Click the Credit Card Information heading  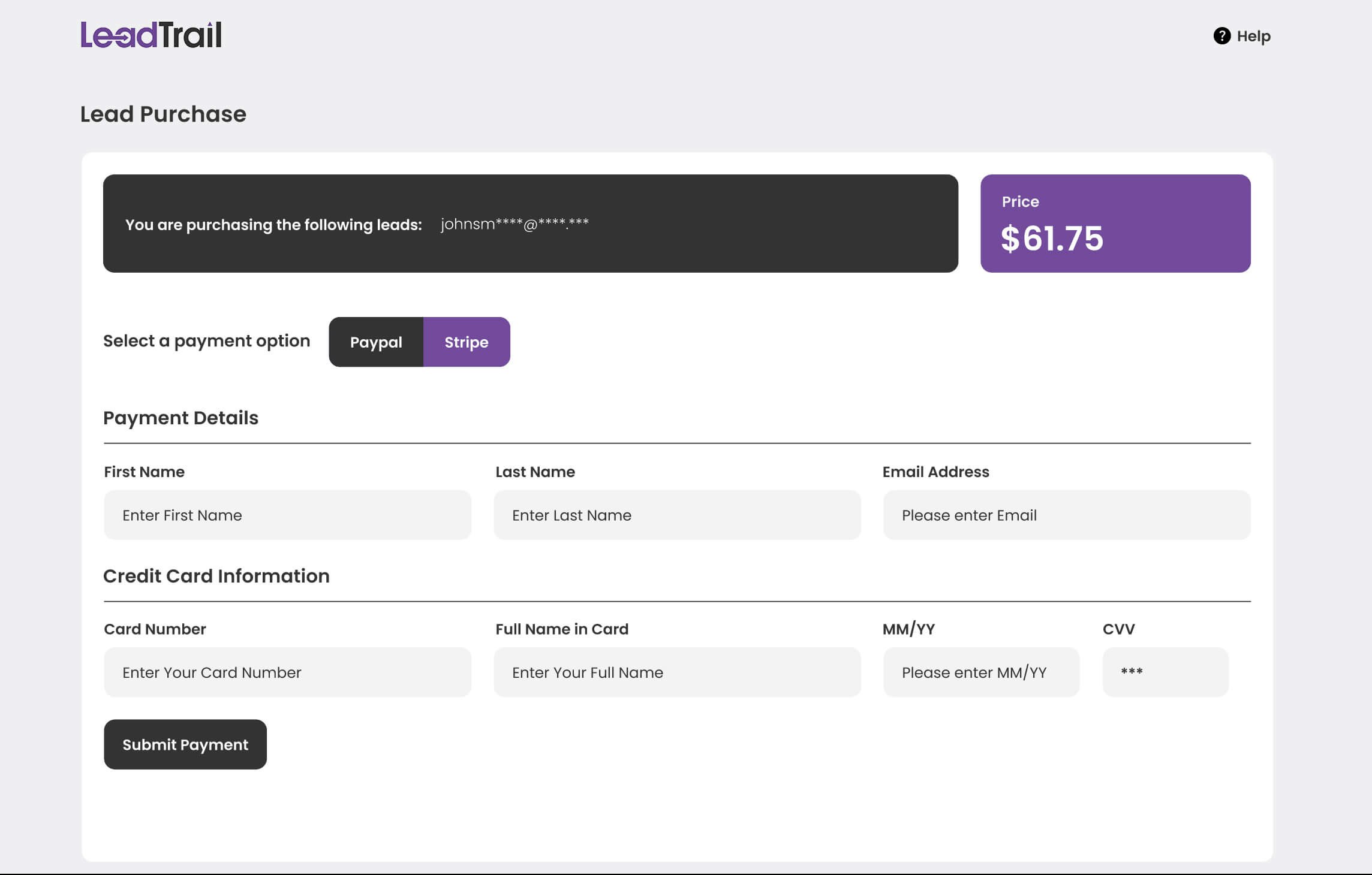(216, 576)
